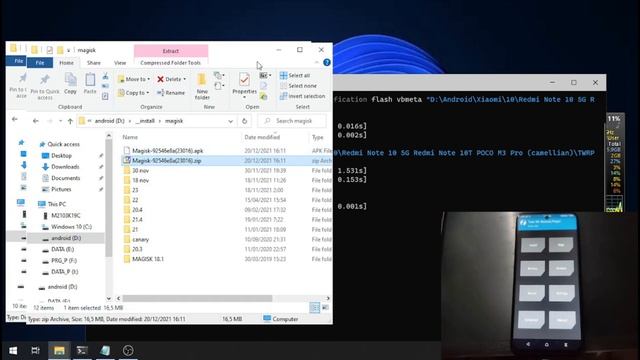Click the Edit icon in the Open group

pyautogui.click(x=264, y=86)
